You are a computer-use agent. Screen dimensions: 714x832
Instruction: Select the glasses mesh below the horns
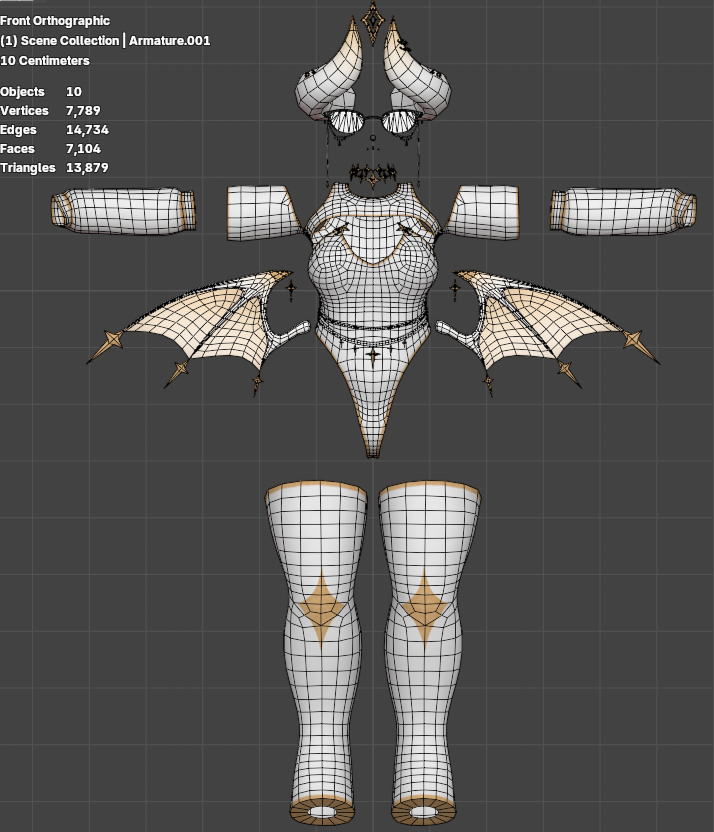[x=373, y=122]
